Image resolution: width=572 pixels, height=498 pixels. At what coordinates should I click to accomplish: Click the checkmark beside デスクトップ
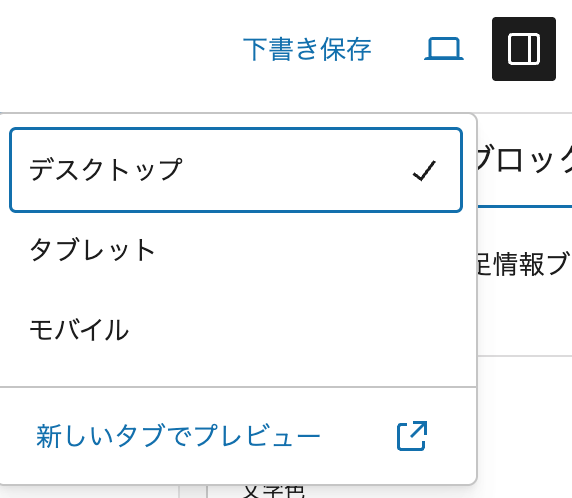point(424,170)
